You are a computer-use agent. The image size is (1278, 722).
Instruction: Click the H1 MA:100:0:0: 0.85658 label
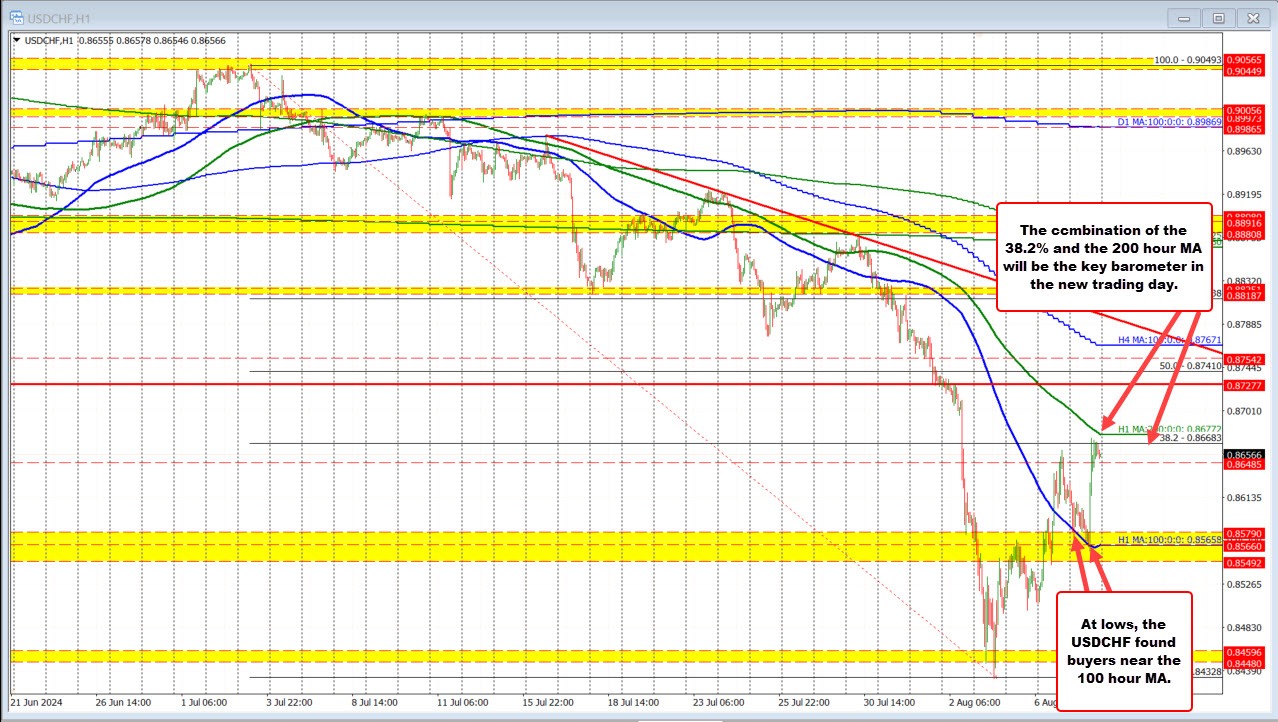[1169, 539]
